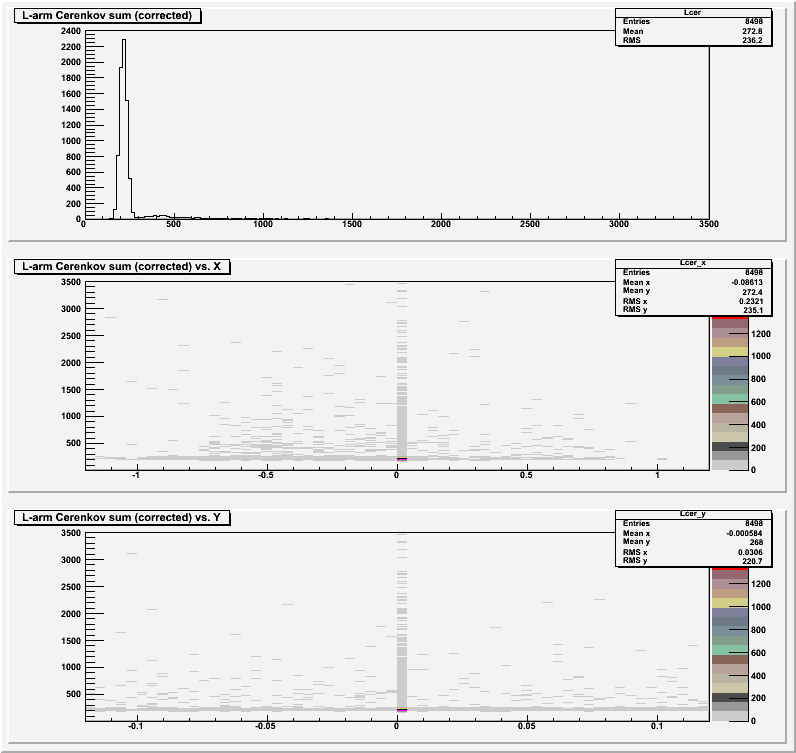Click the RMS value 236.2 in Lcer stats

752,40
